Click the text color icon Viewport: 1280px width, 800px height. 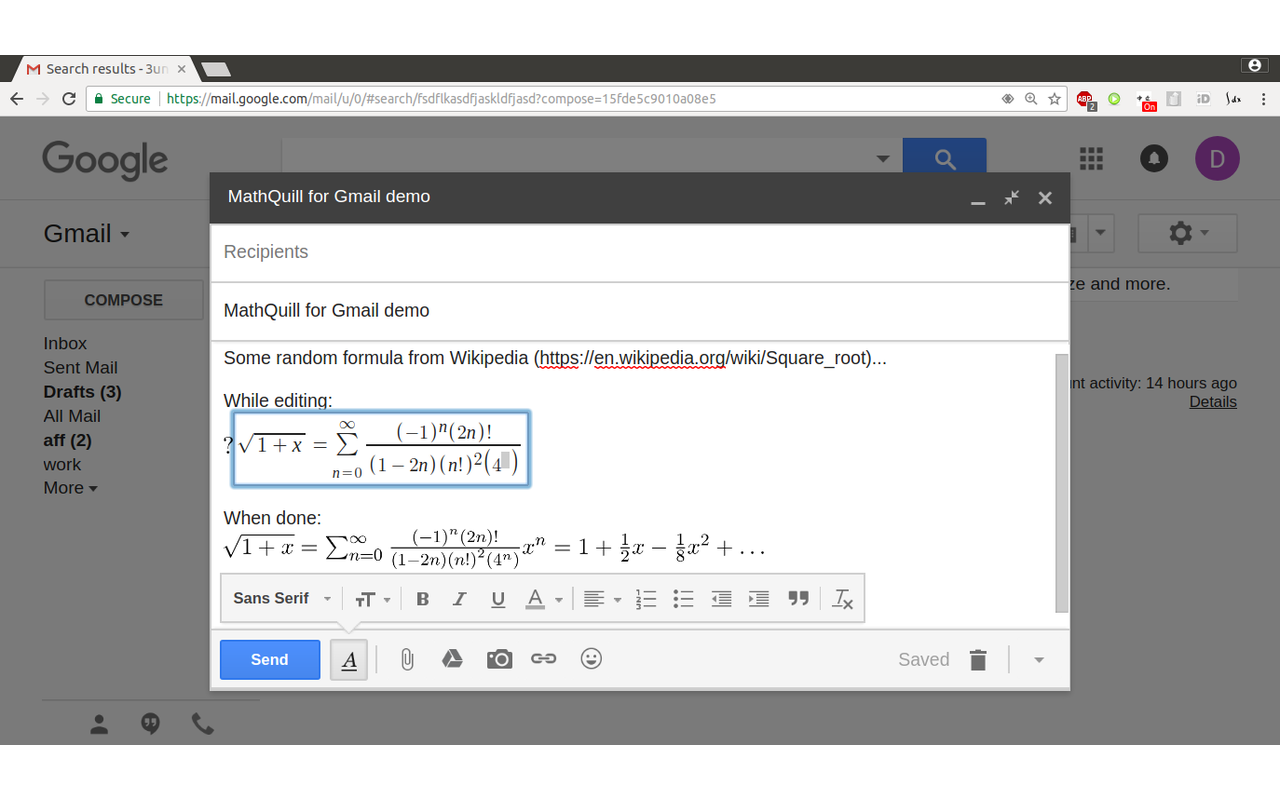point(535,599)
